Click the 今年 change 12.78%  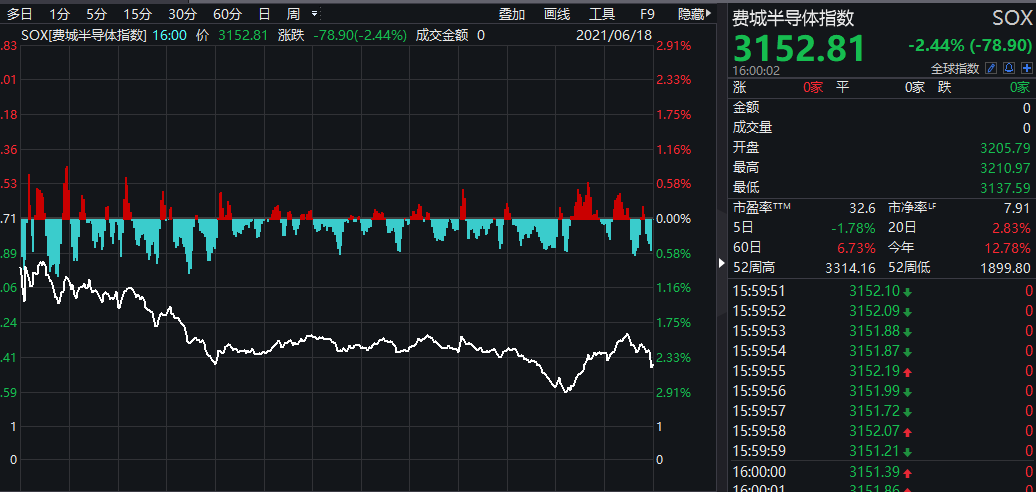coord(1008,248)
